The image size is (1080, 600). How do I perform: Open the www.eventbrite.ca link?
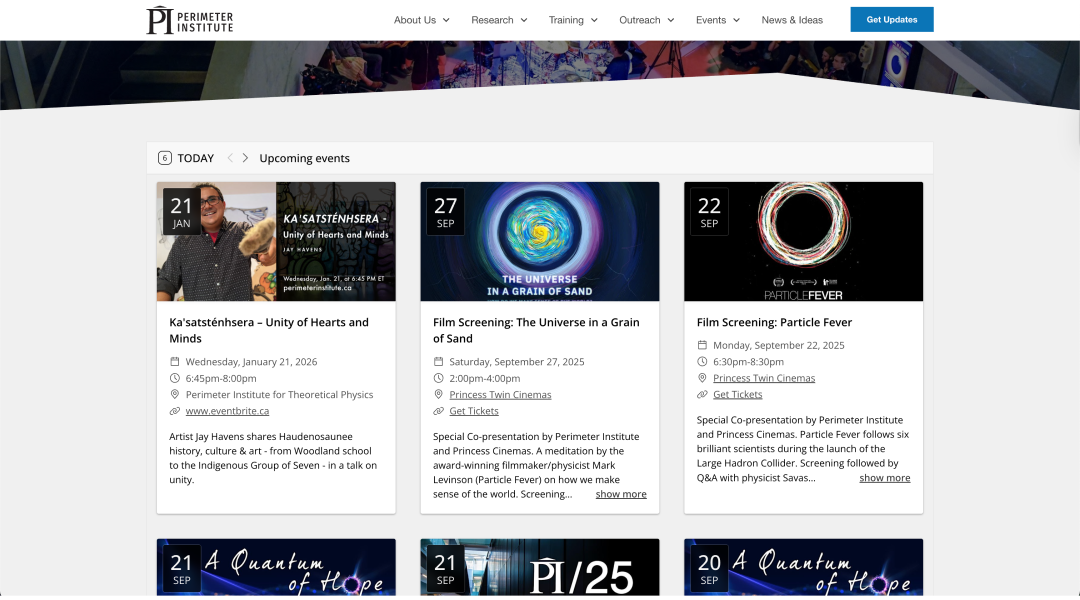tap(227, 411)
